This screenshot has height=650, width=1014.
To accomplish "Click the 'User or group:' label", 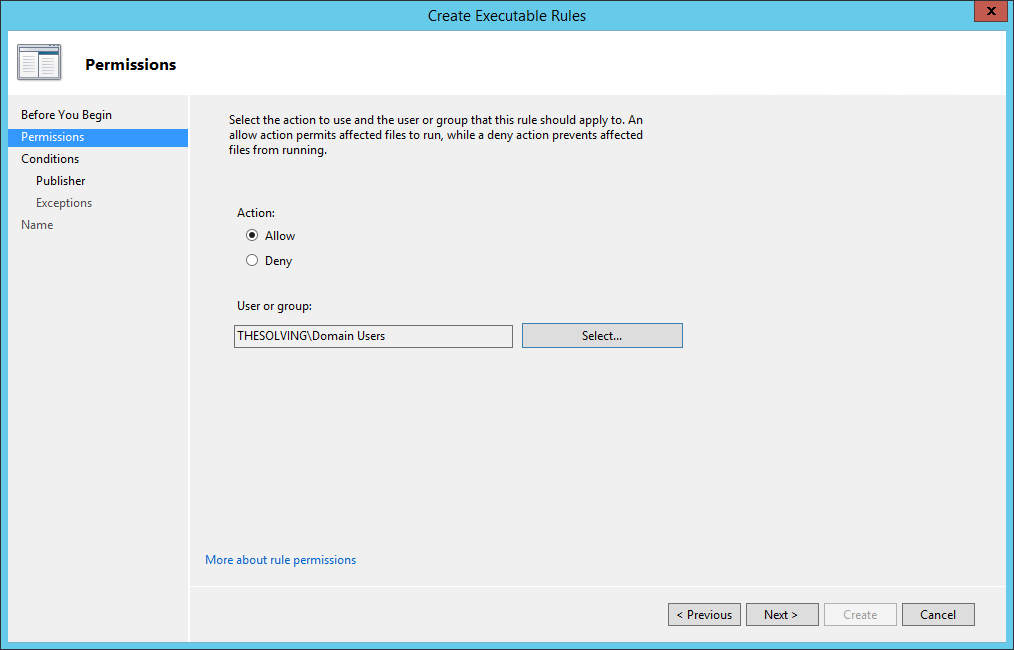I will point(274,306).
